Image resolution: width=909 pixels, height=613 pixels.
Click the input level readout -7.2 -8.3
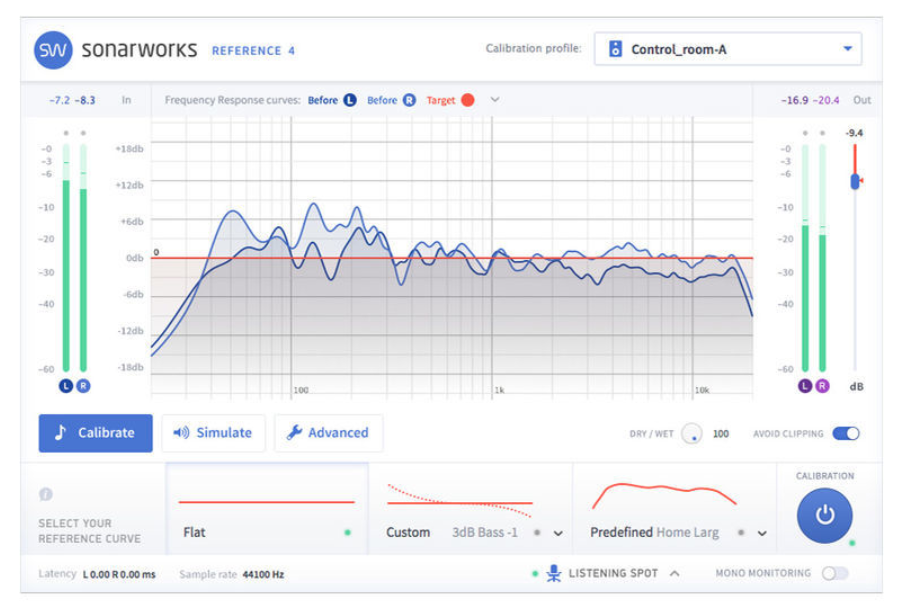pos(72,100)
